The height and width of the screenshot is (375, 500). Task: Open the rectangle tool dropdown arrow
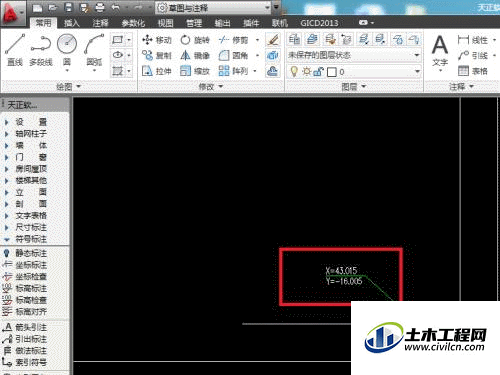pos(129,40)
